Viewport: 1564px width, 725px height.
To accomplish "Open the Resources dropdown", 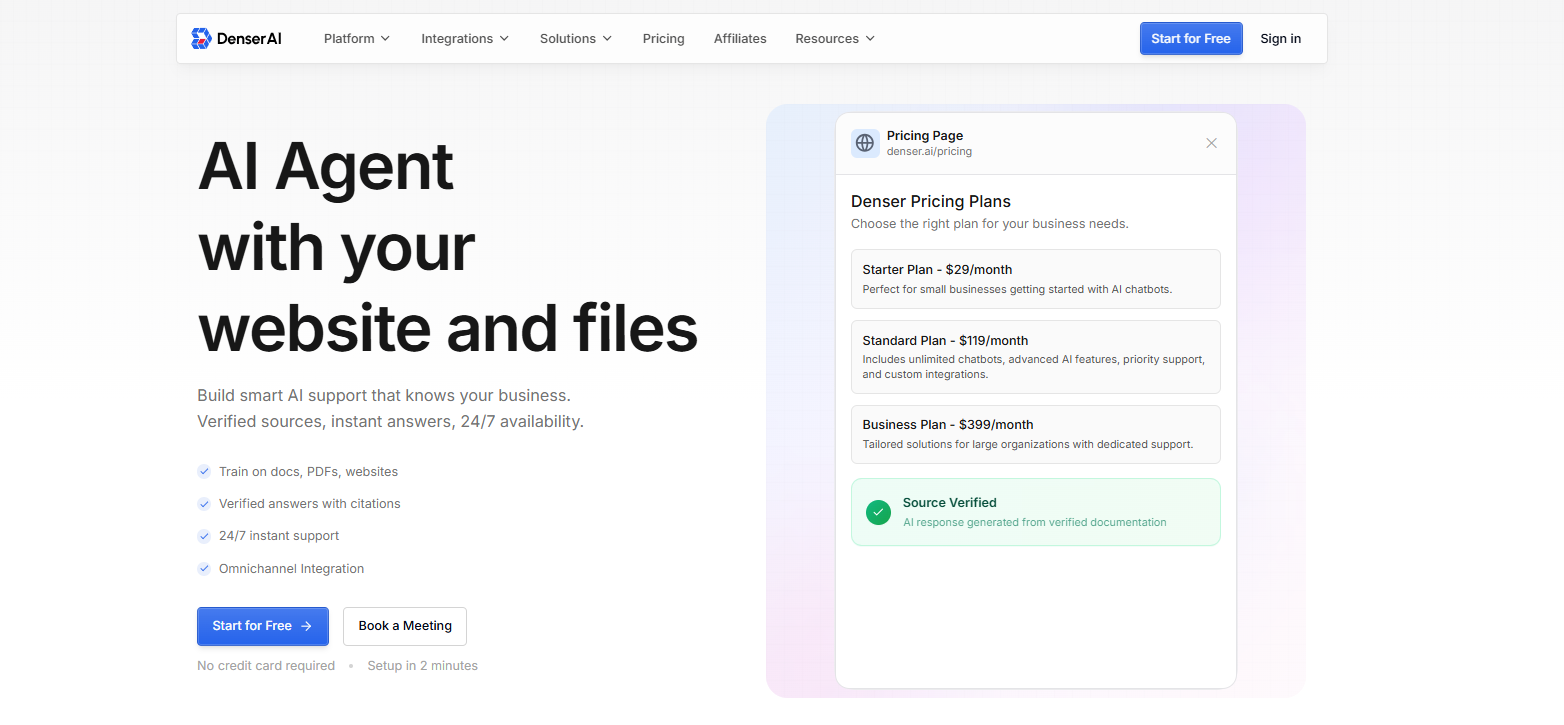I will pyautogui.click(x=834, y=39).
